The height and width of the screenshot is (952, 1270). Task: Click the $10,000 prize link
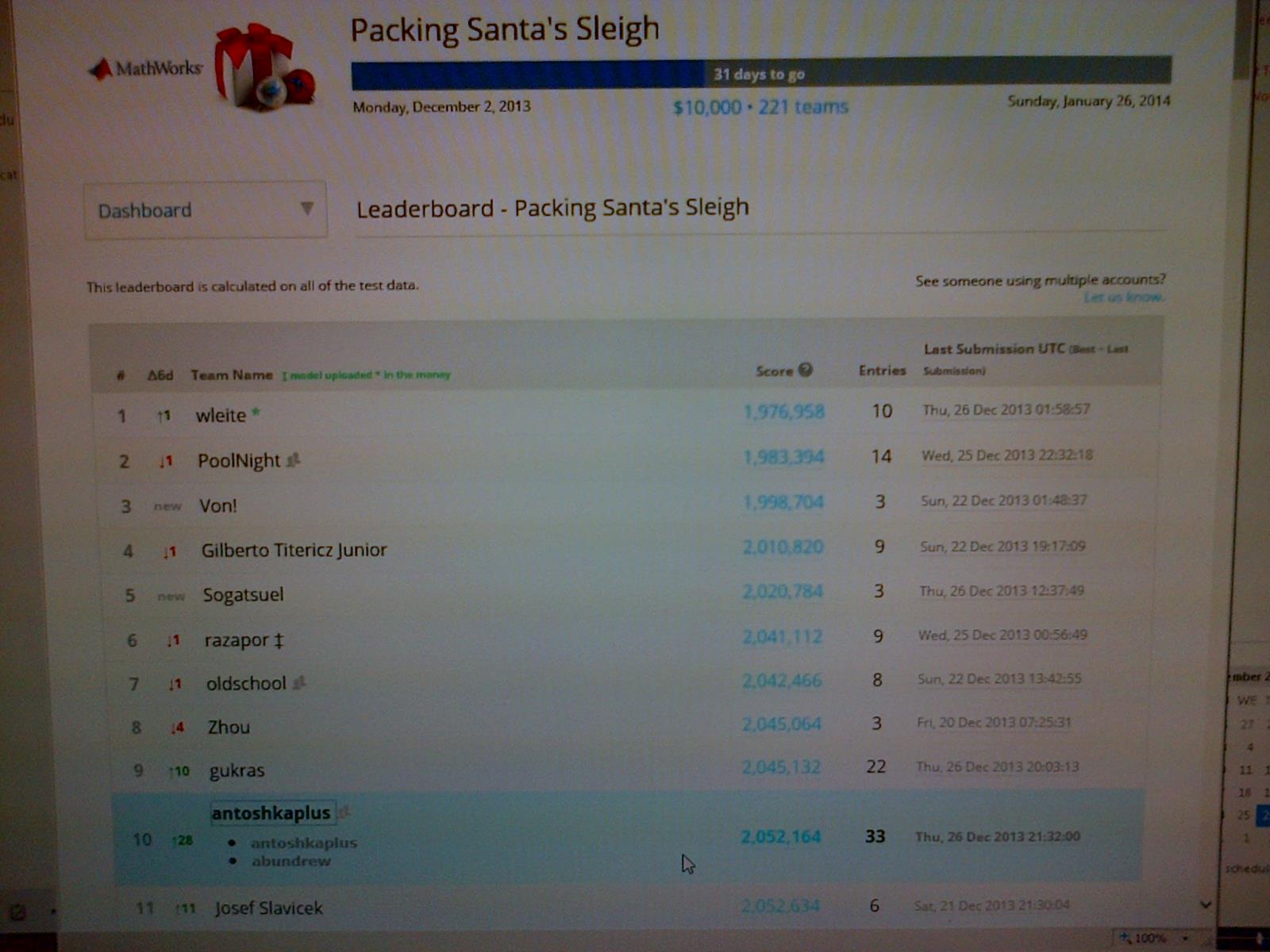click(706, 107)
